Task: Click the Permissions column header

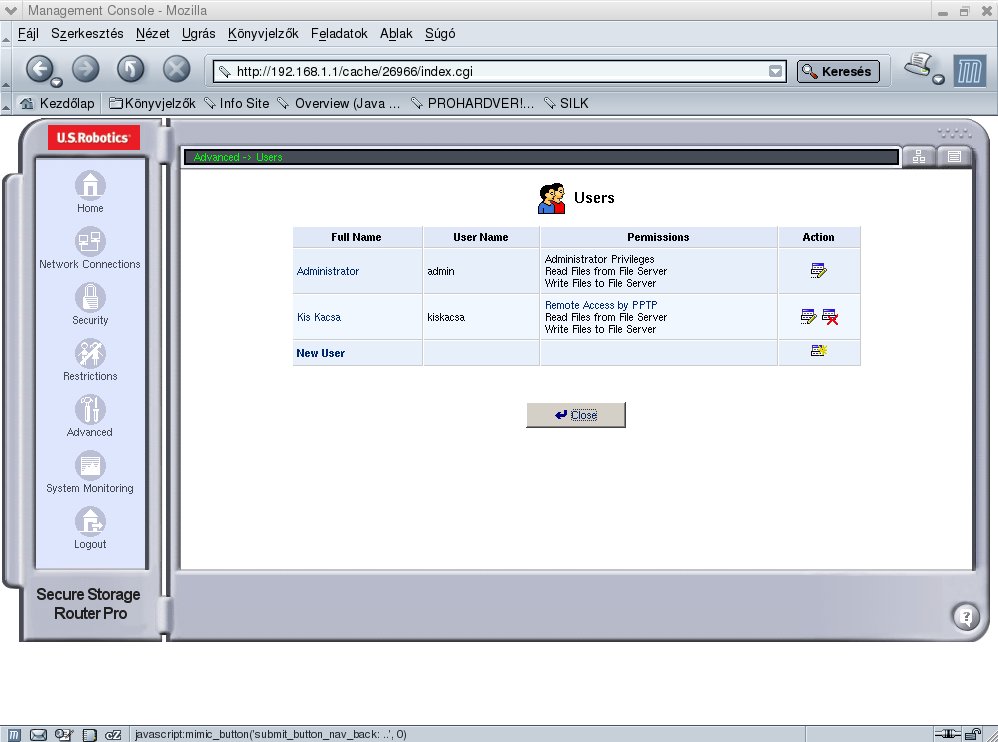Action: click(658, 237)
